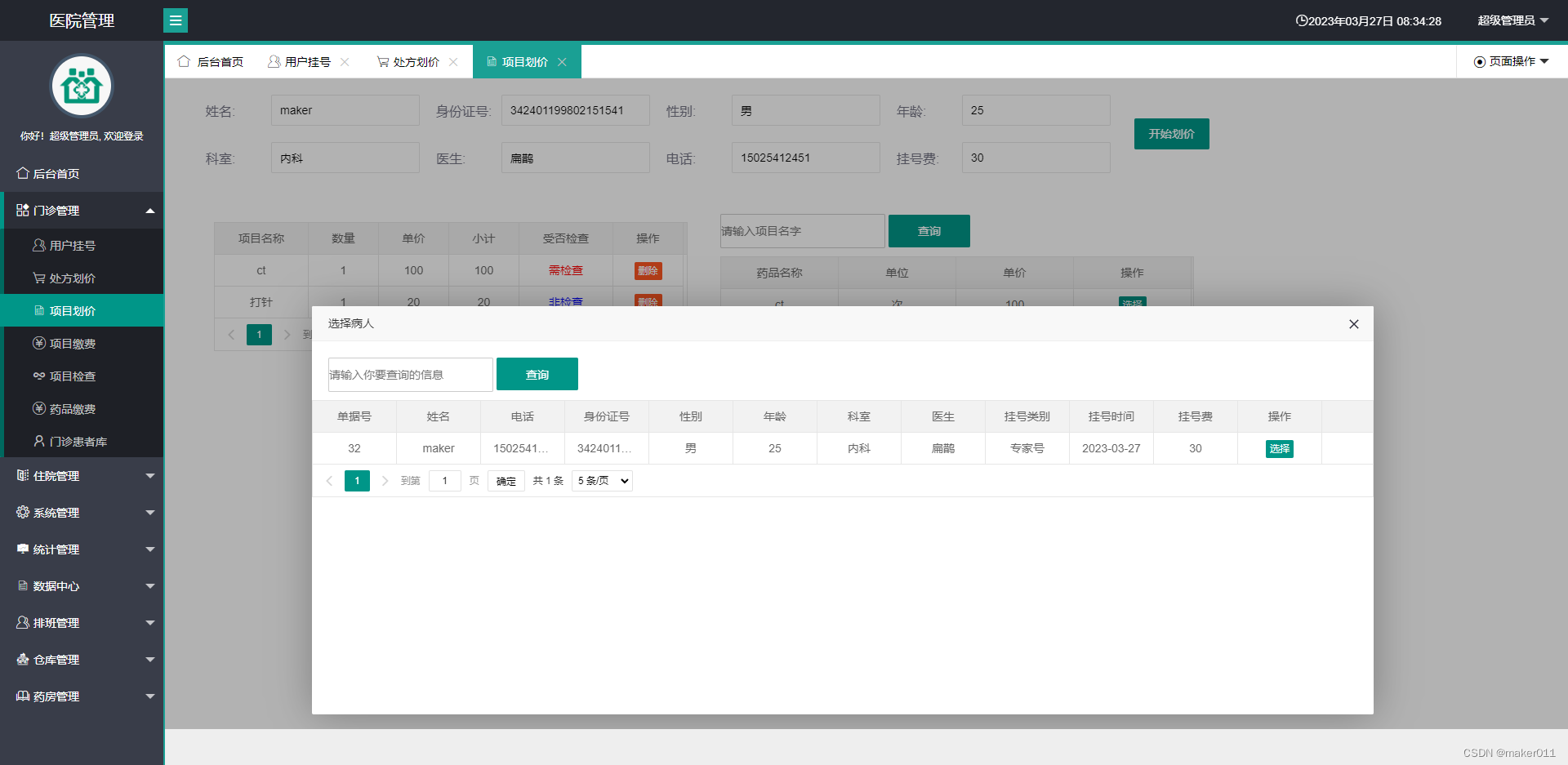Expand the 排班管理 menu
The height and width of the screenshot is (765, 1568).
[x=82, y=622]
